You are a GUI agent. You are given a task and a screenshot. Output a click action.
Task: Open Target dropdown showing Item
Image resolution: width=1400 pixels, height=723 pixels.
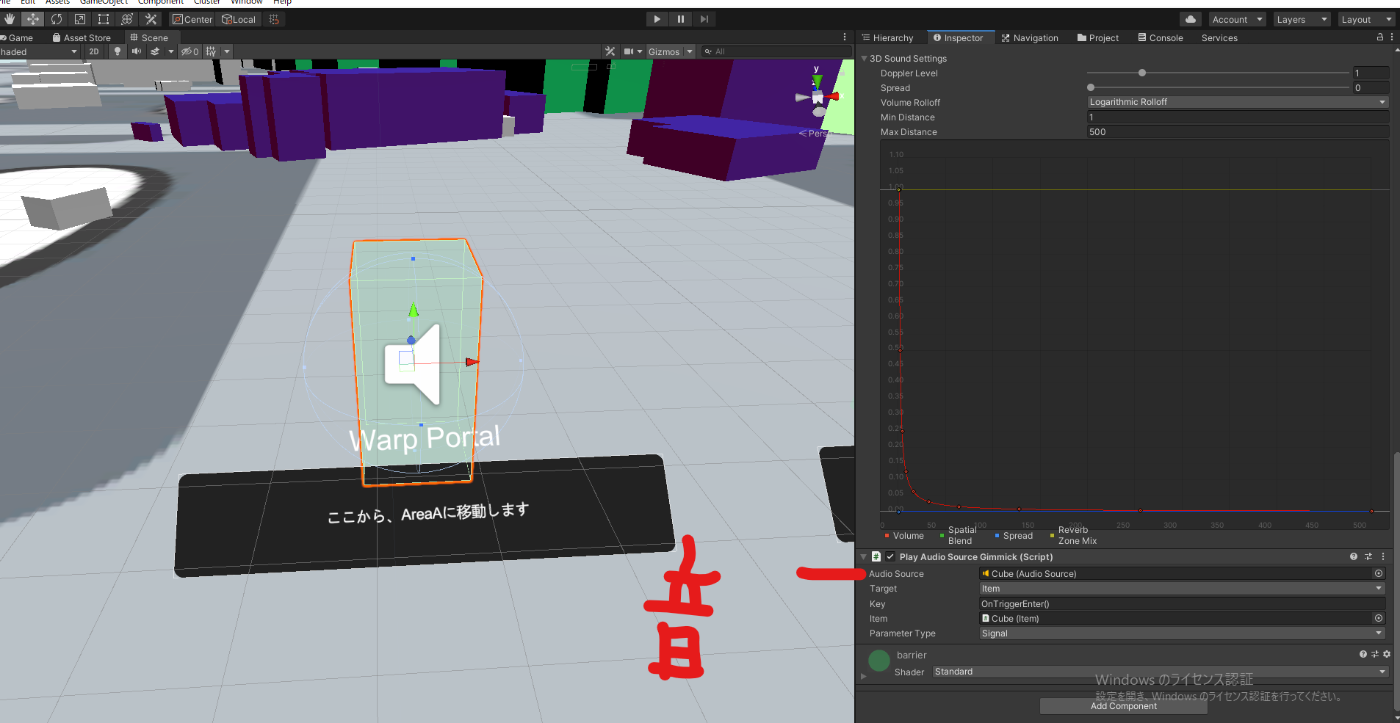click(1184, 589)
